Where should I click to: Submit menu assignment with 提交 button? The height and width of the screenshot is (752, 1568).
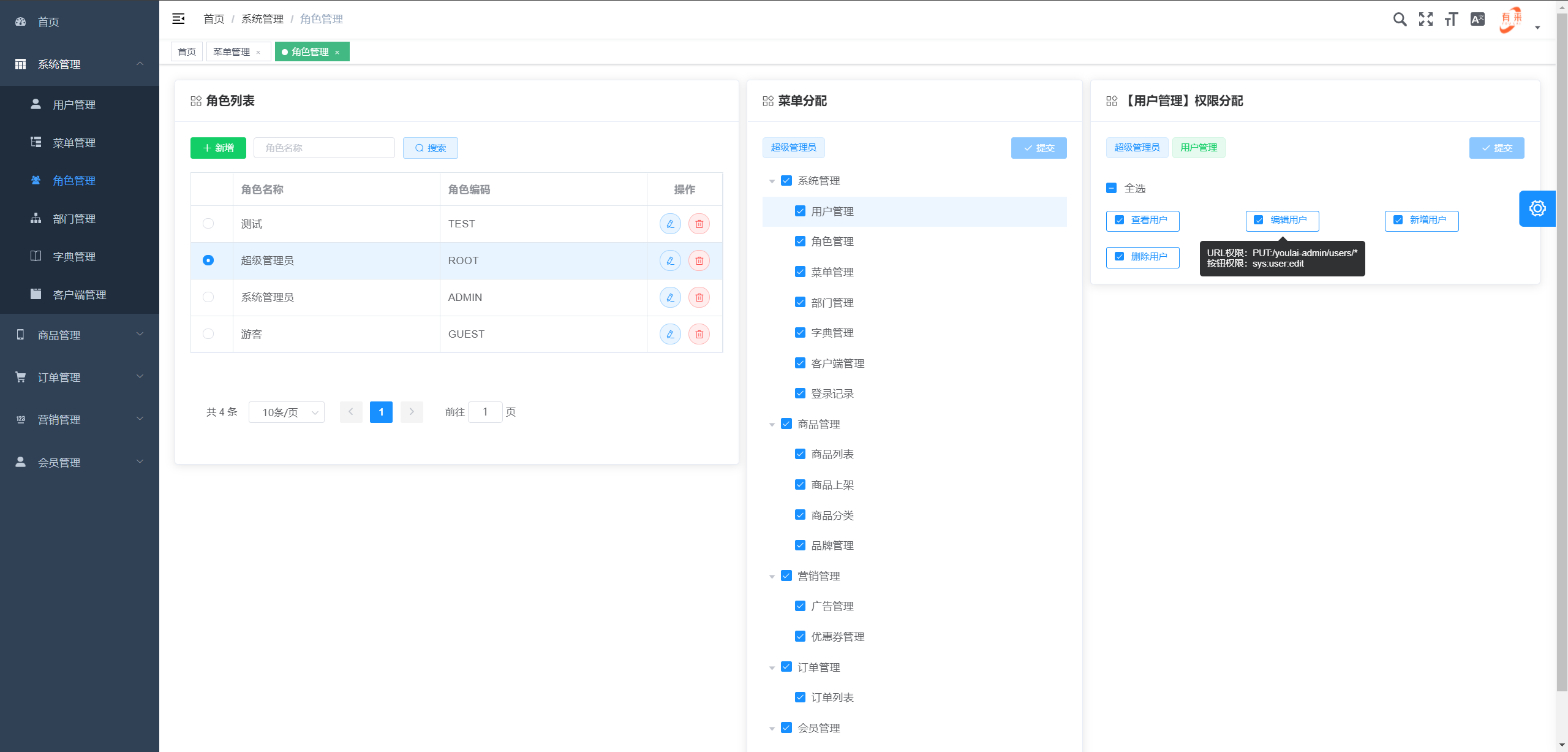(1039, 148)
